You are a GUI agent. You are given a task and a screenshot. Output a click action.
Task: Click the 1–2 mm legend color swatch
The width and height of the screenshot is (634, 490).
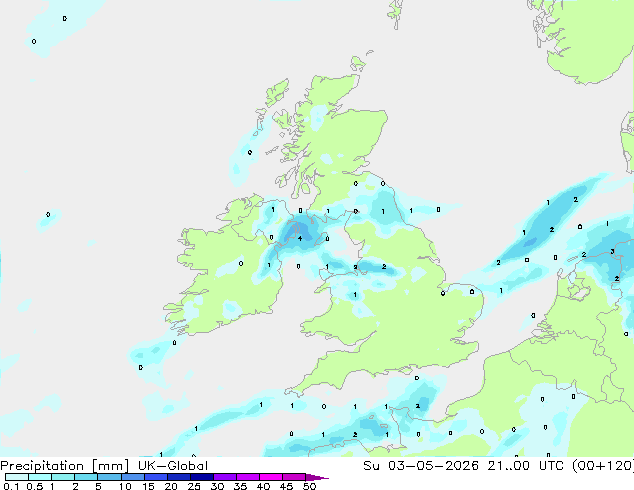click(63, 477)
